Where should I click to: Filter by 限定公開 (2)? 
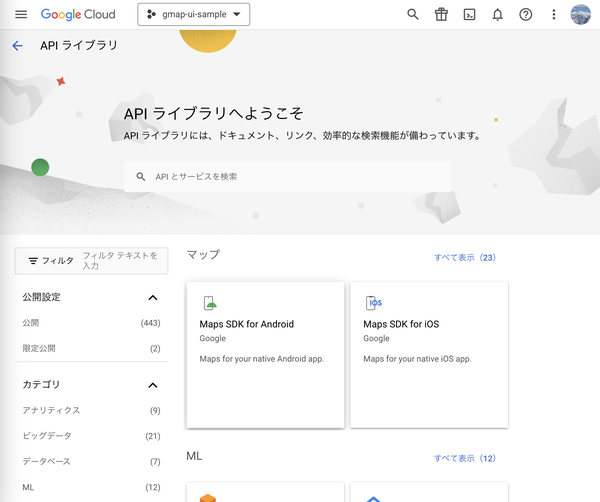[x=91, y=349]
